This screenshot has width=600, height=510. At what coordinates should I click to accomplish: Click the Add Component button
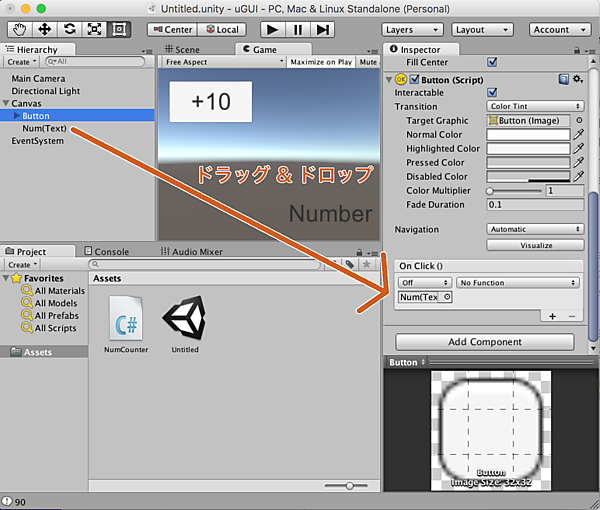[484, 342]
